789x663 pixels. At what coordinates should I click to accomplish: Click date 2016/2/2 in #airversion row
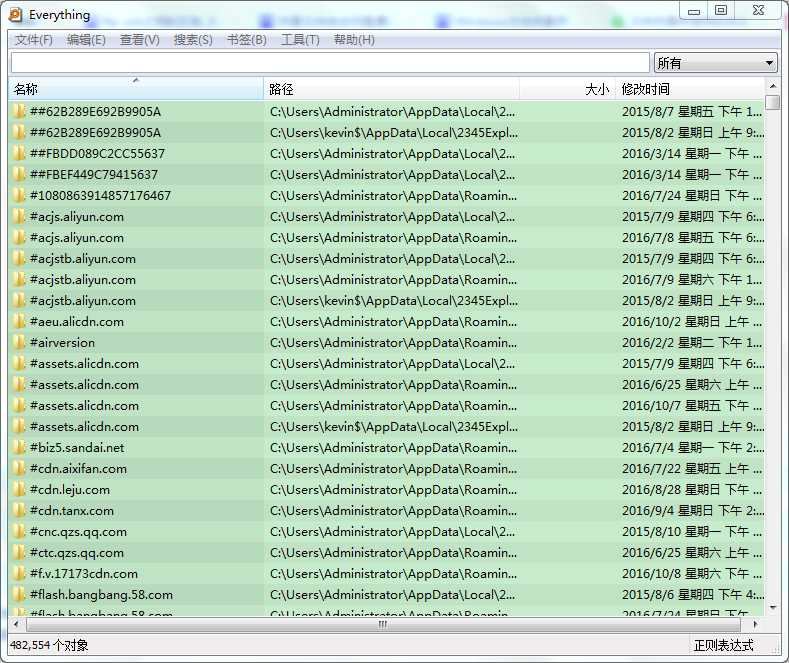coord(648,343)
